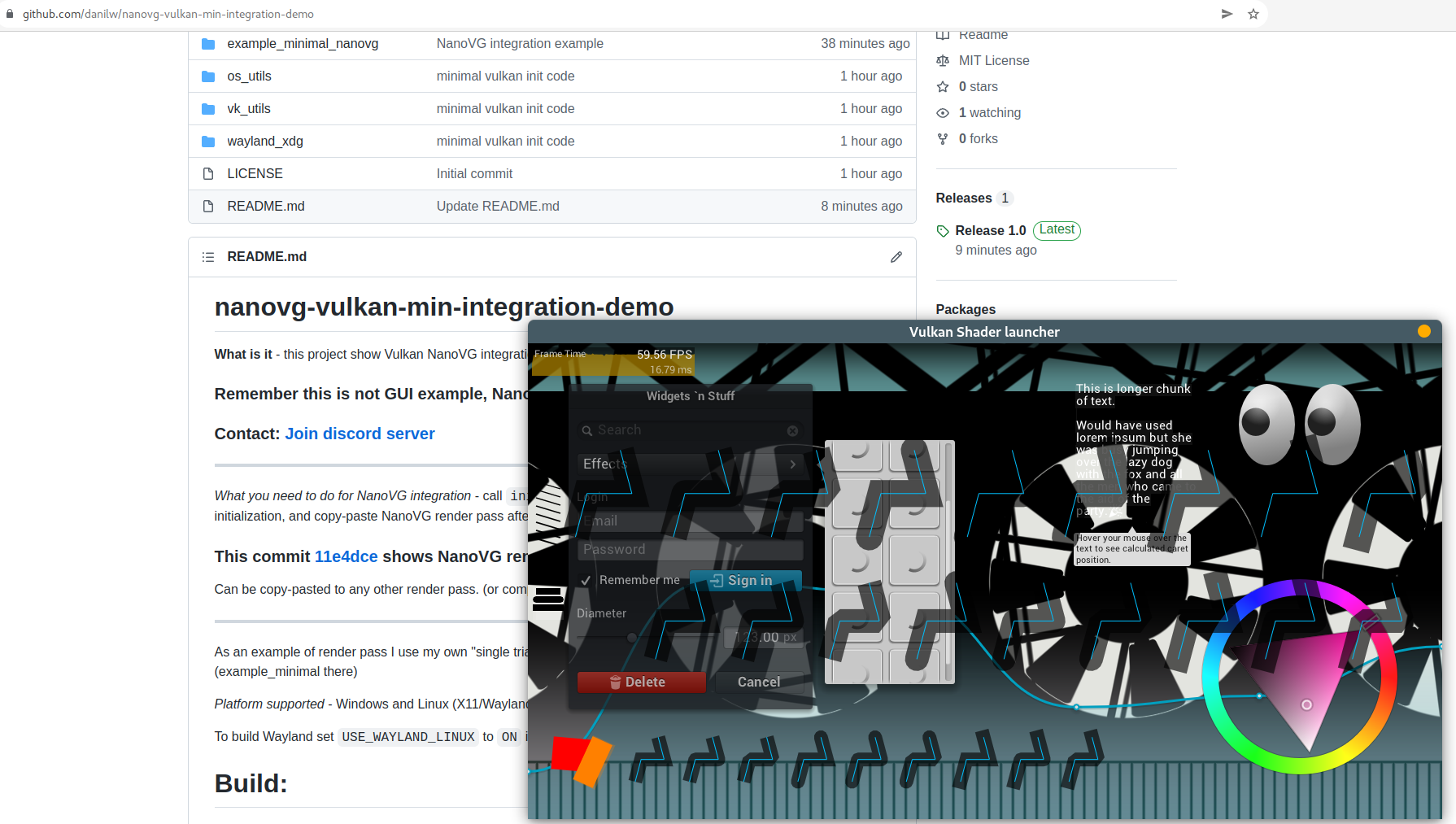Click the eye icon next to watching
This screenshot has width=1456, height=824.
(x=943, y=113)
